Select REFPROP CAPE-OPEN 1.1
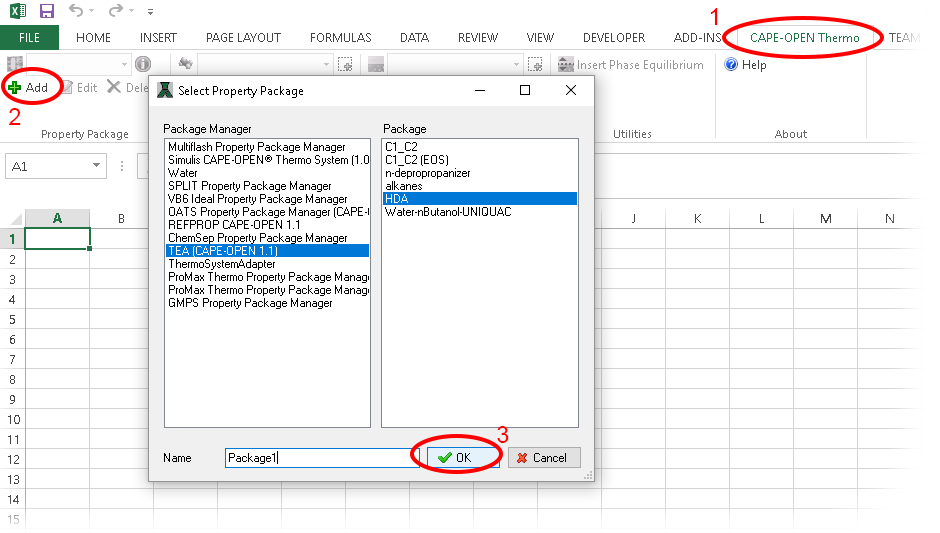Screen dimensions: 940x533 [267, 225]
